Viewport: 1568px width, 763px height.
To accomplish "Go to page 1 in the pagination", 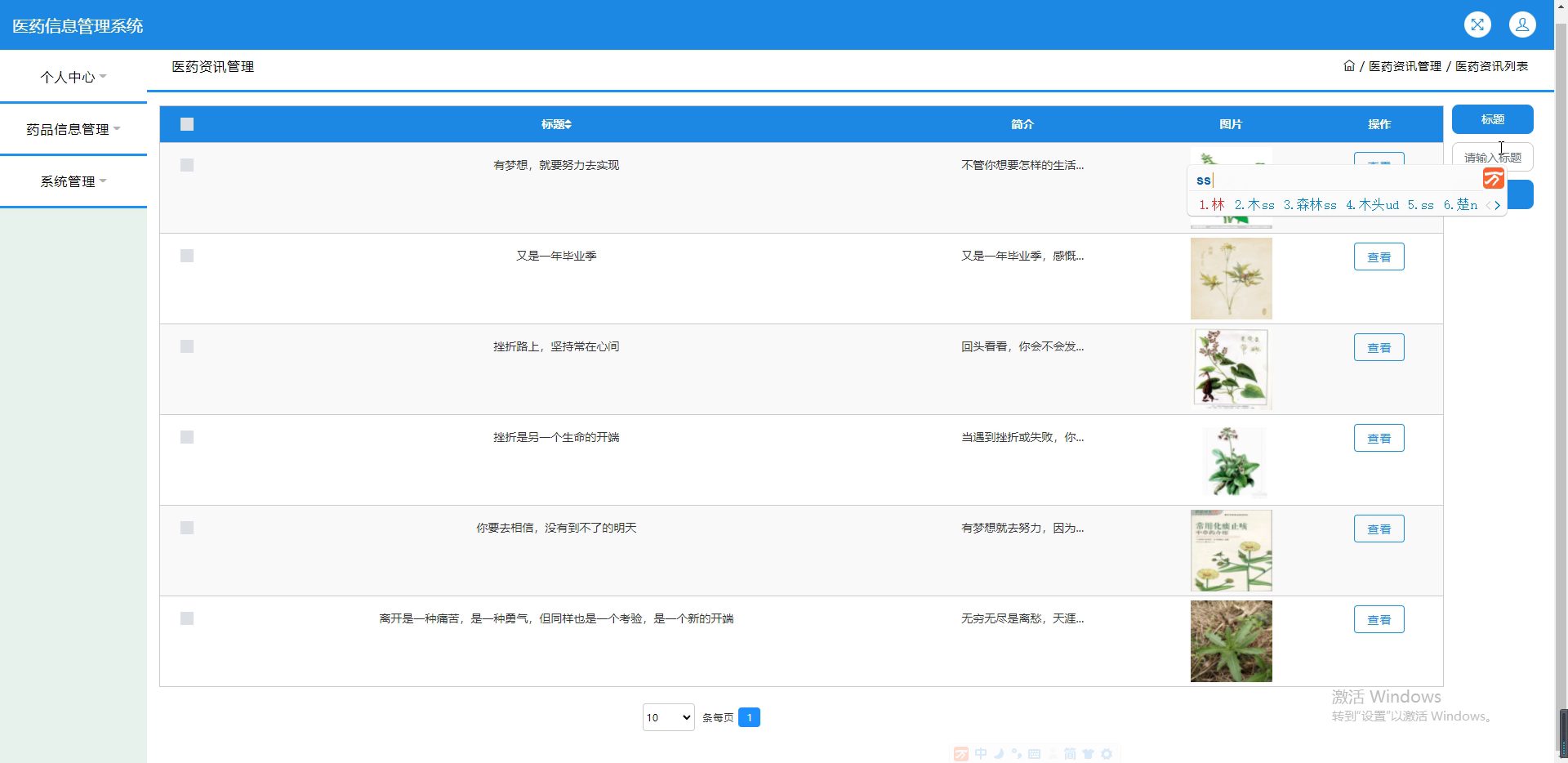I will pos(749,717).
